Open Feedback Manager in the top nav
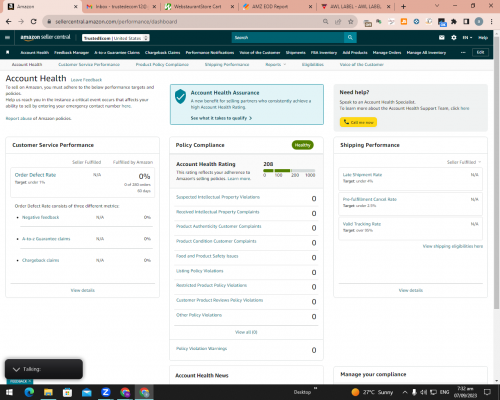Screen dimensions: 500x400 click(x=71, y=52)
